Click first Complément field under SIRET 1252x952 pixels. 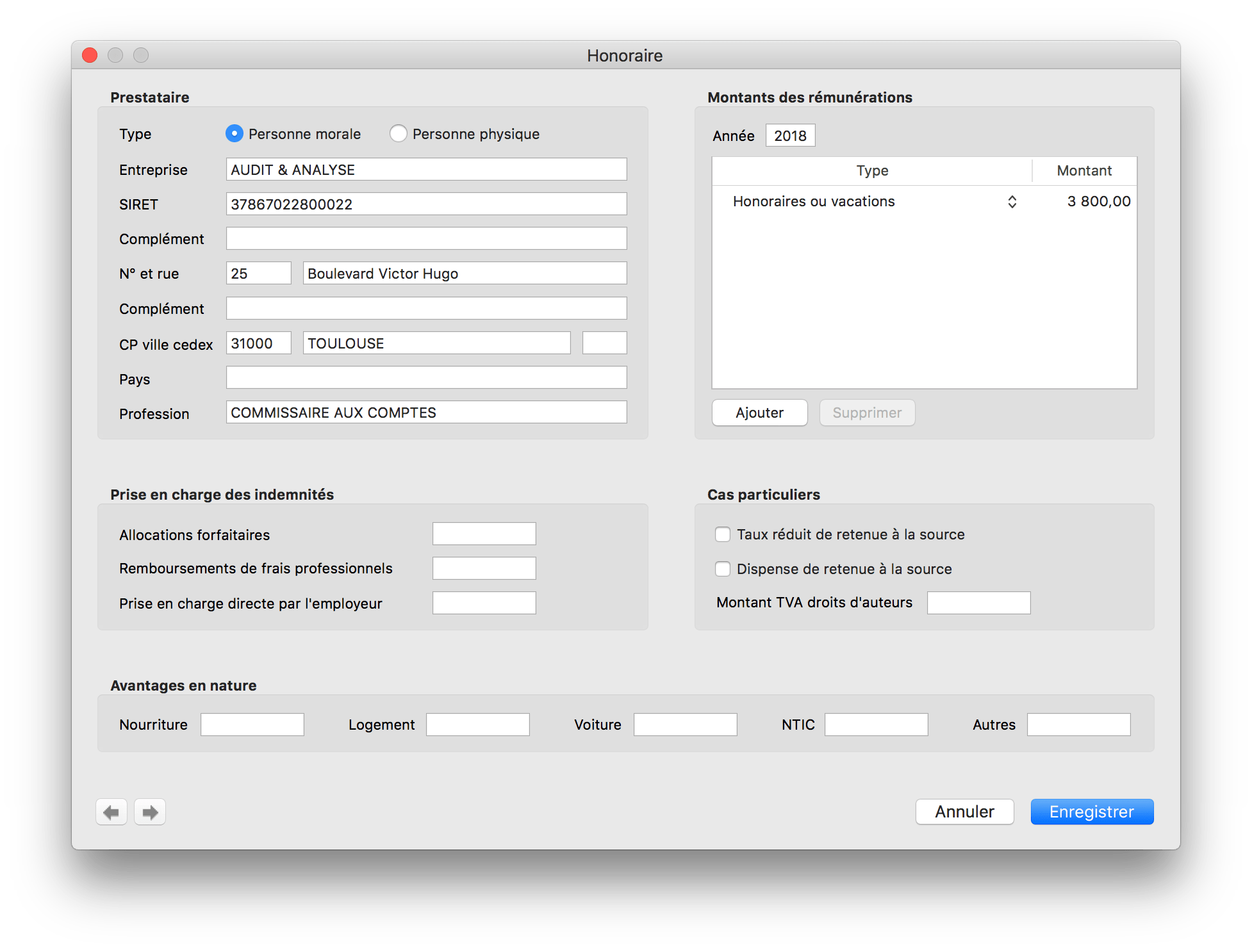tap(427, 238)
